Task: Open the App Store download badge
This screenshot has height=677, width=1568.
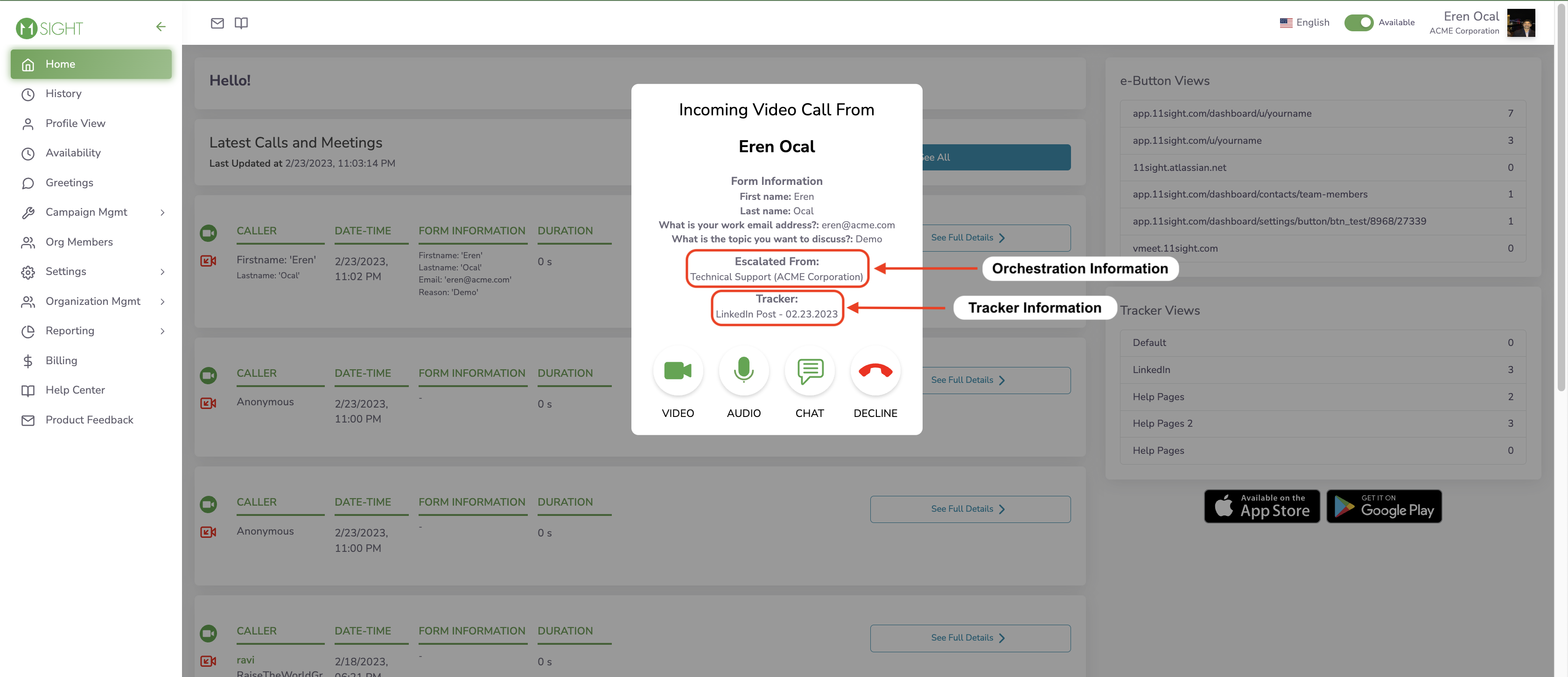Action: tap(1262, 507)
